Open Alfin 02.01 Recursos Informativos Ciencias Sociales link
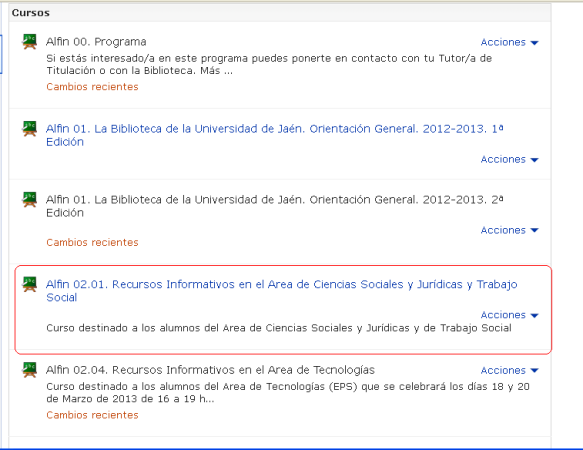 tap(281, 291)
